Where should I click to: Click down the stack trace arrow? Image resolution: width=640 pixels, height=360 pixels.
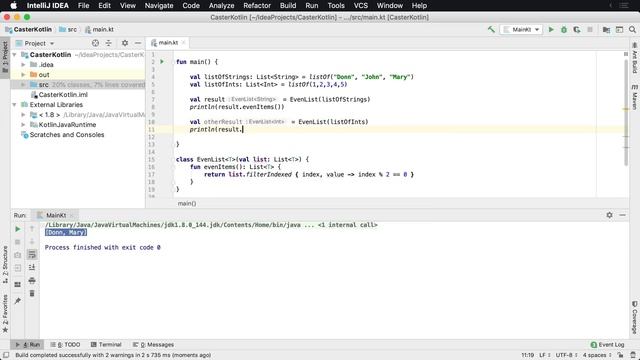(32, 242)
